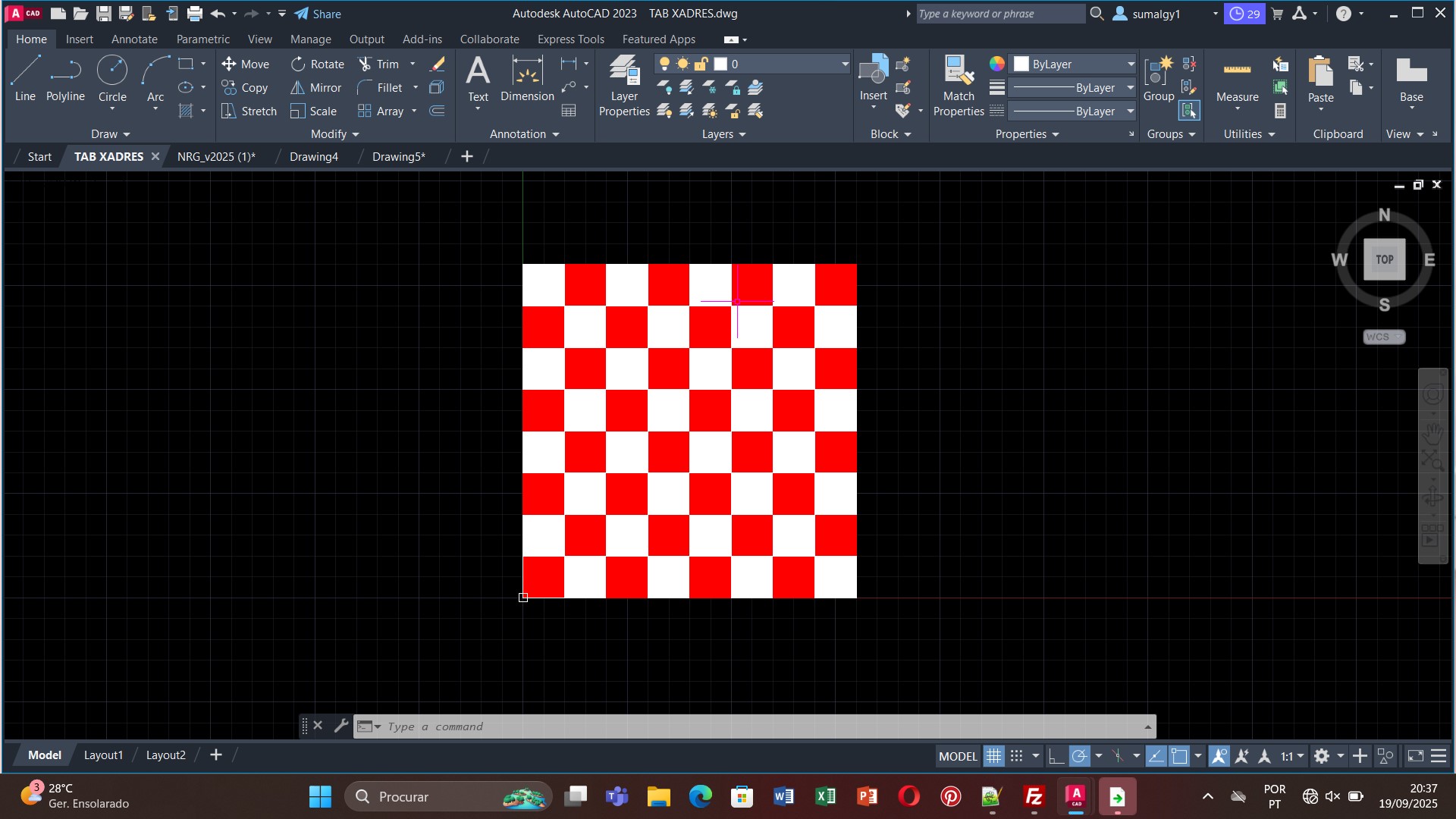Switch to Layout1 tab

[103, 755]
